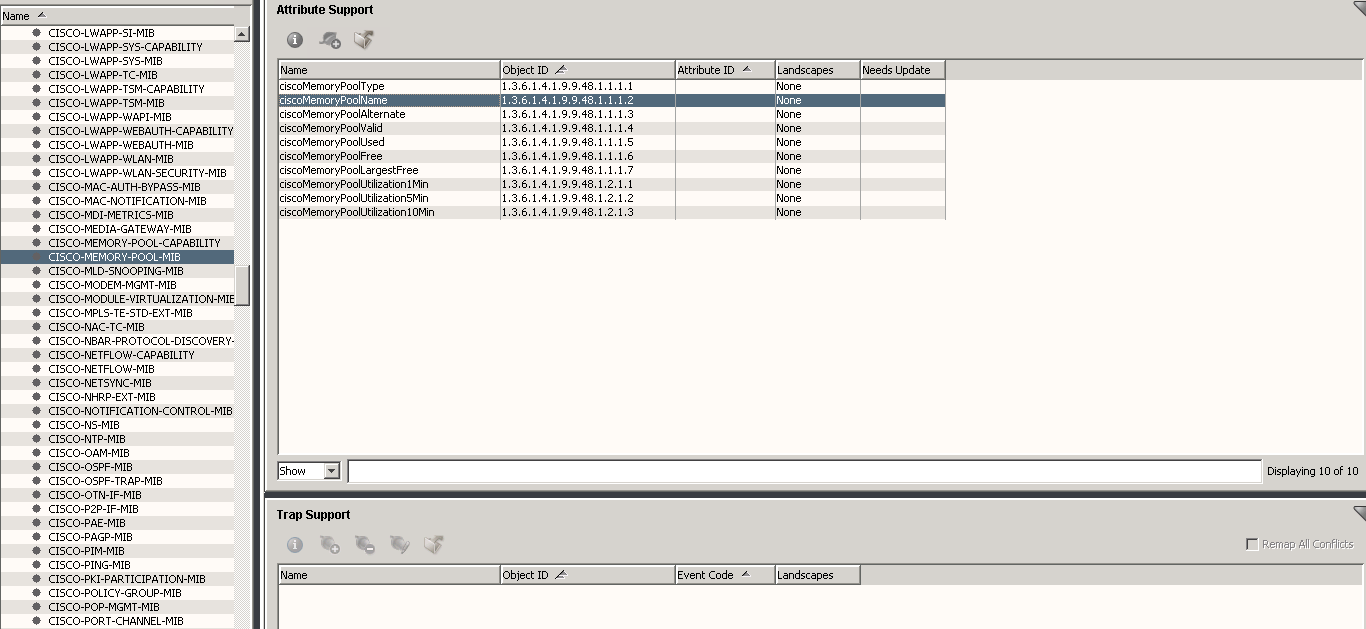Open the Show filter dropdown
Viewport: 1366px width, 629px height.
point(331,471)
